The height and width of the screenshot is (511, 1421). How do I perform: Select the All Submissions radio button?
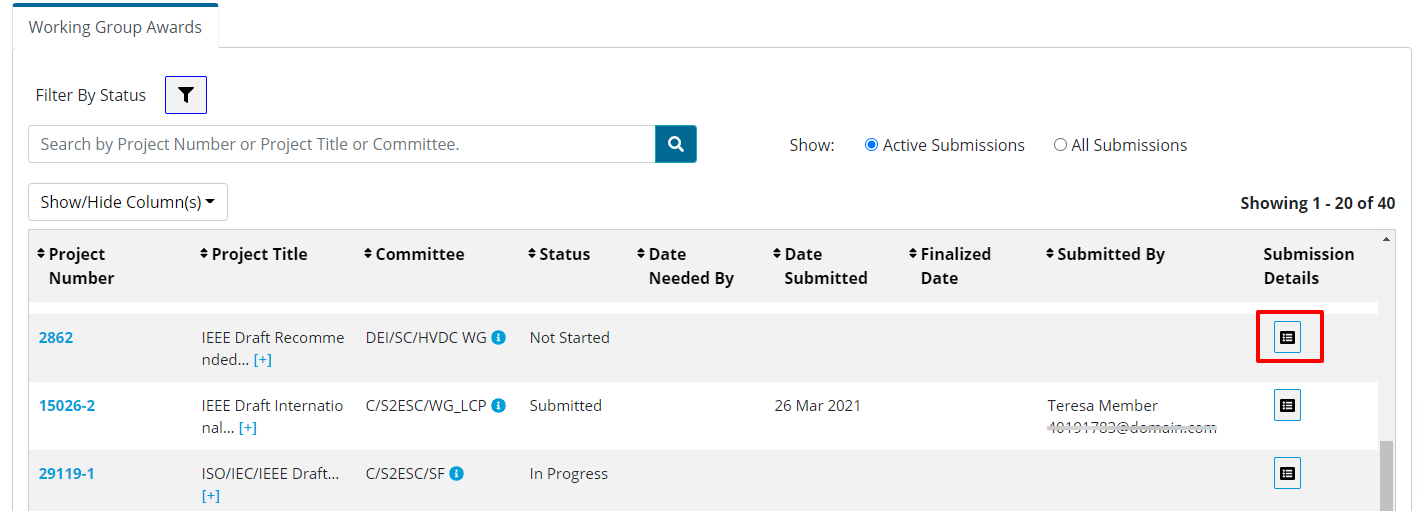[x=1060, y=145]
